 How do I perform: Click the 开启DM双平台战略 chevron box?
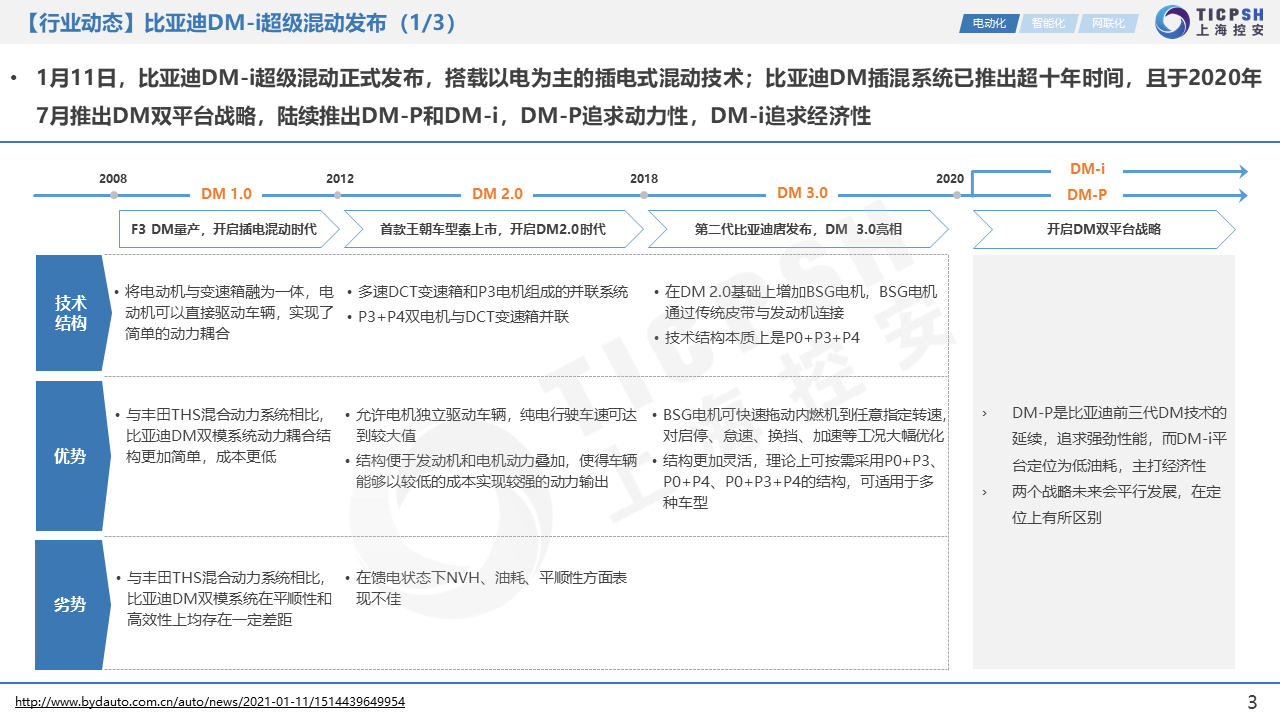click(1103, 229)
